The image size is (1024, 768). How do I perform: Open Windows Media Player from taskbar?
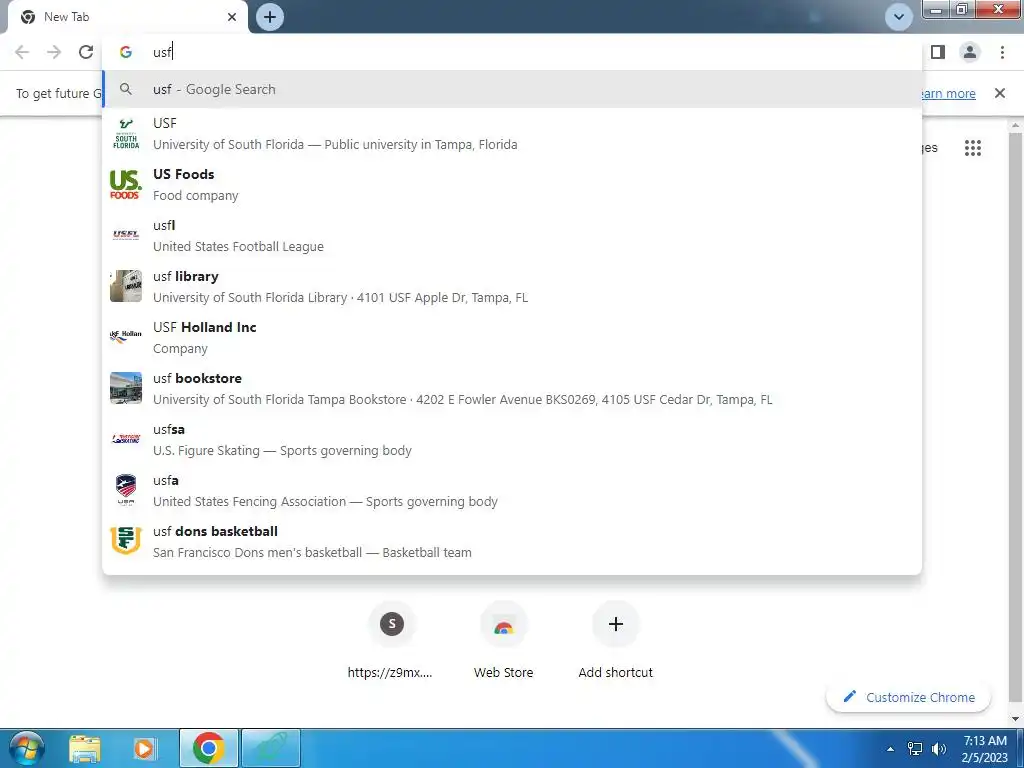click(144, 748)
